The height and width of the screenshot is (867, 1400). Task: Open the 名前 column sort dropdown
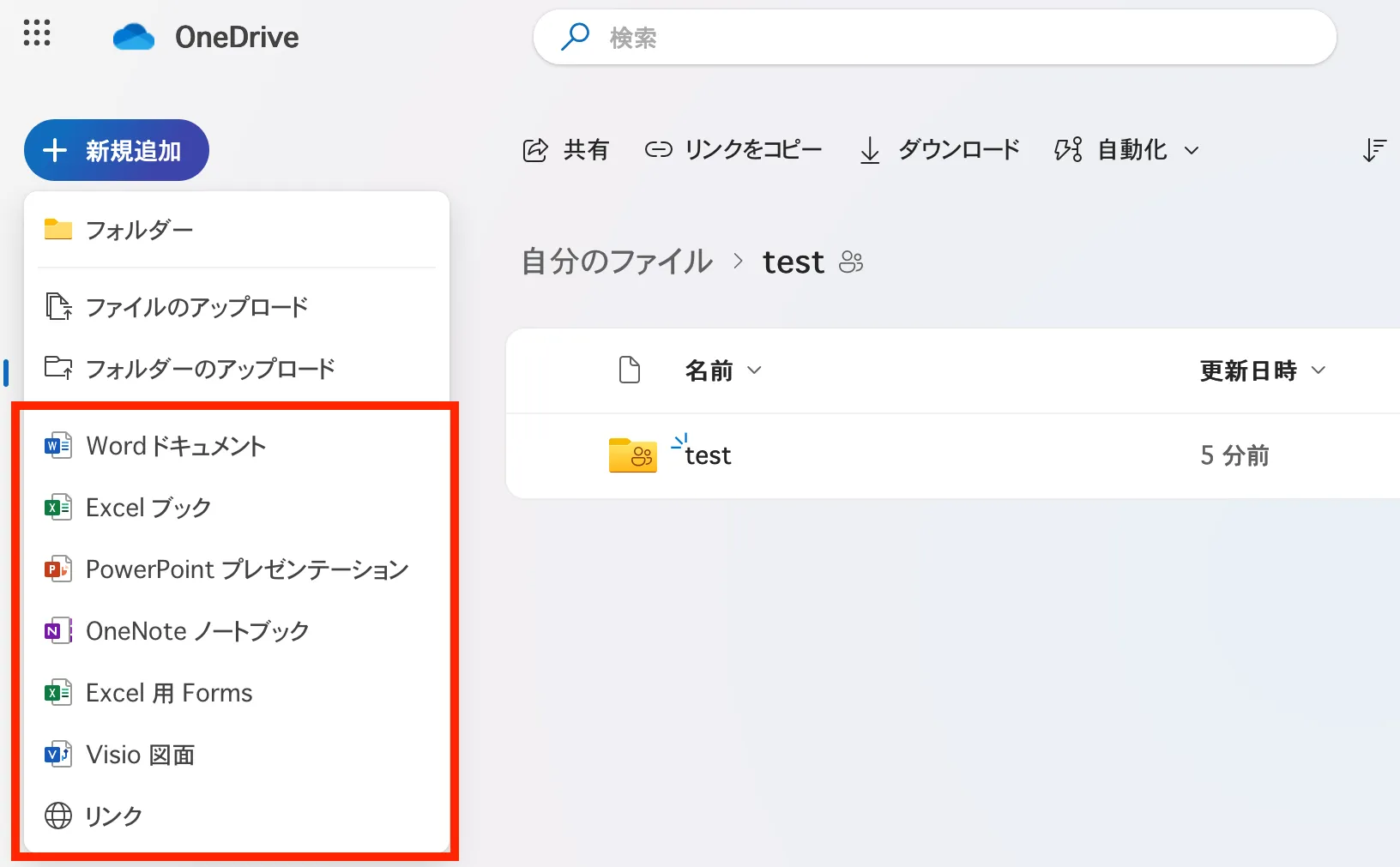(x=723, y=370)
